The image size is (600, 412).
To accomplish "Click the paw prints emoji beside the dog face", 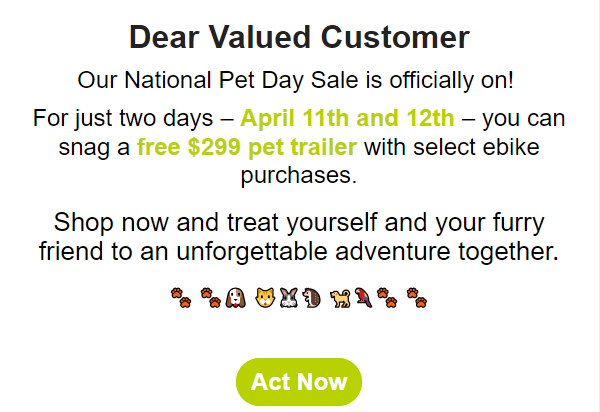I will (x=210, y=298).
